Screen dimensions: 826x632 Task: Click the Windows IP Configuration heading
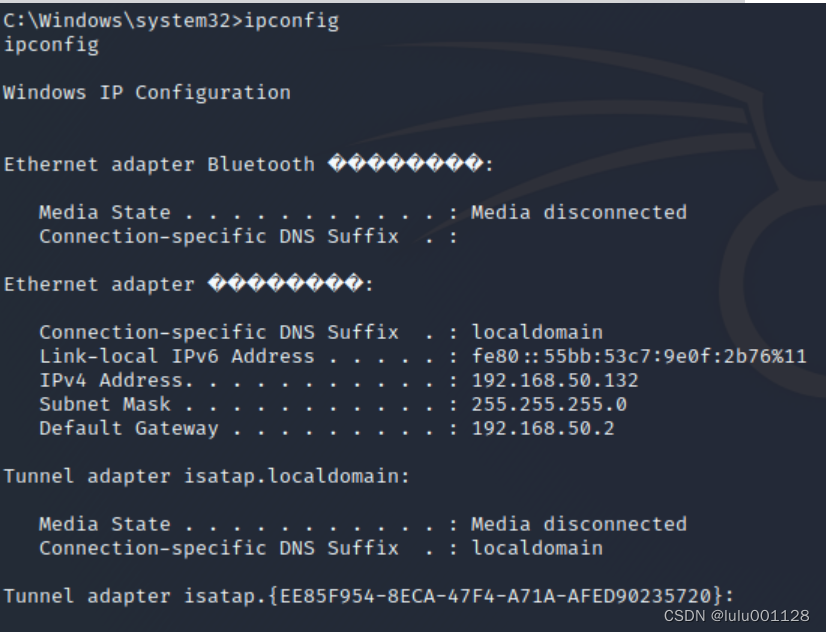click(x=147, y=93)
